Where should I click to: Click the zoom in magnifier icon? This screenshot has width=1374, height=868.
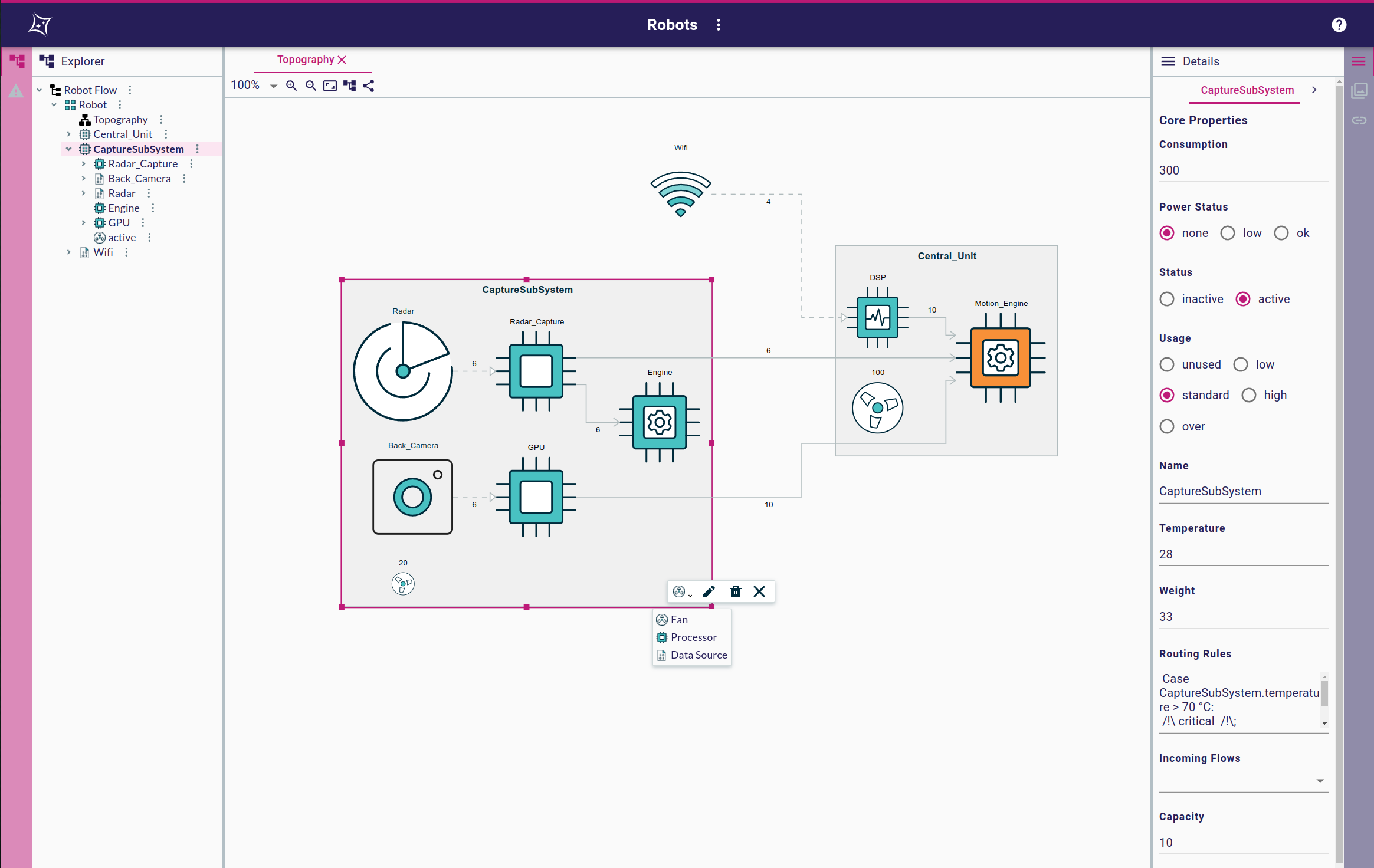(x=291, y=86)
